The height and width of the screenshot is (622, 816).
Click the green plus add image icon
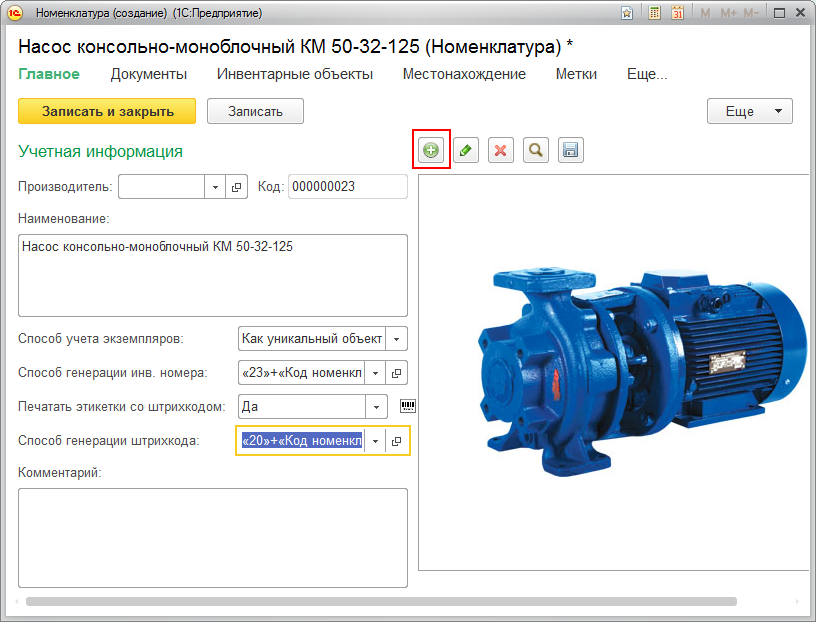point(431,150)
